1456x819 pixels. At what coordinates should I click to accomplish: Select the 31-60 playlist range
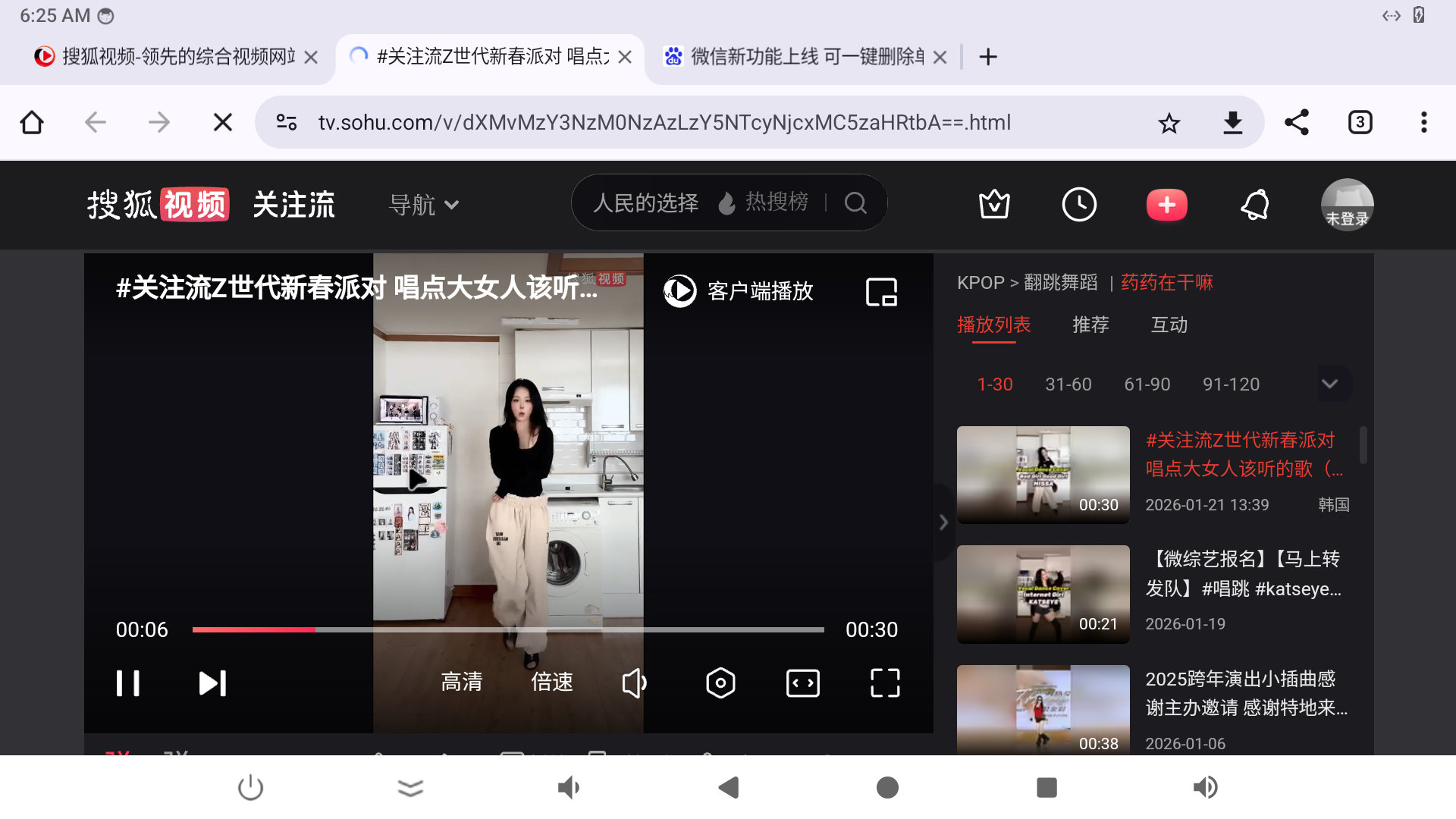point(1068,384)
